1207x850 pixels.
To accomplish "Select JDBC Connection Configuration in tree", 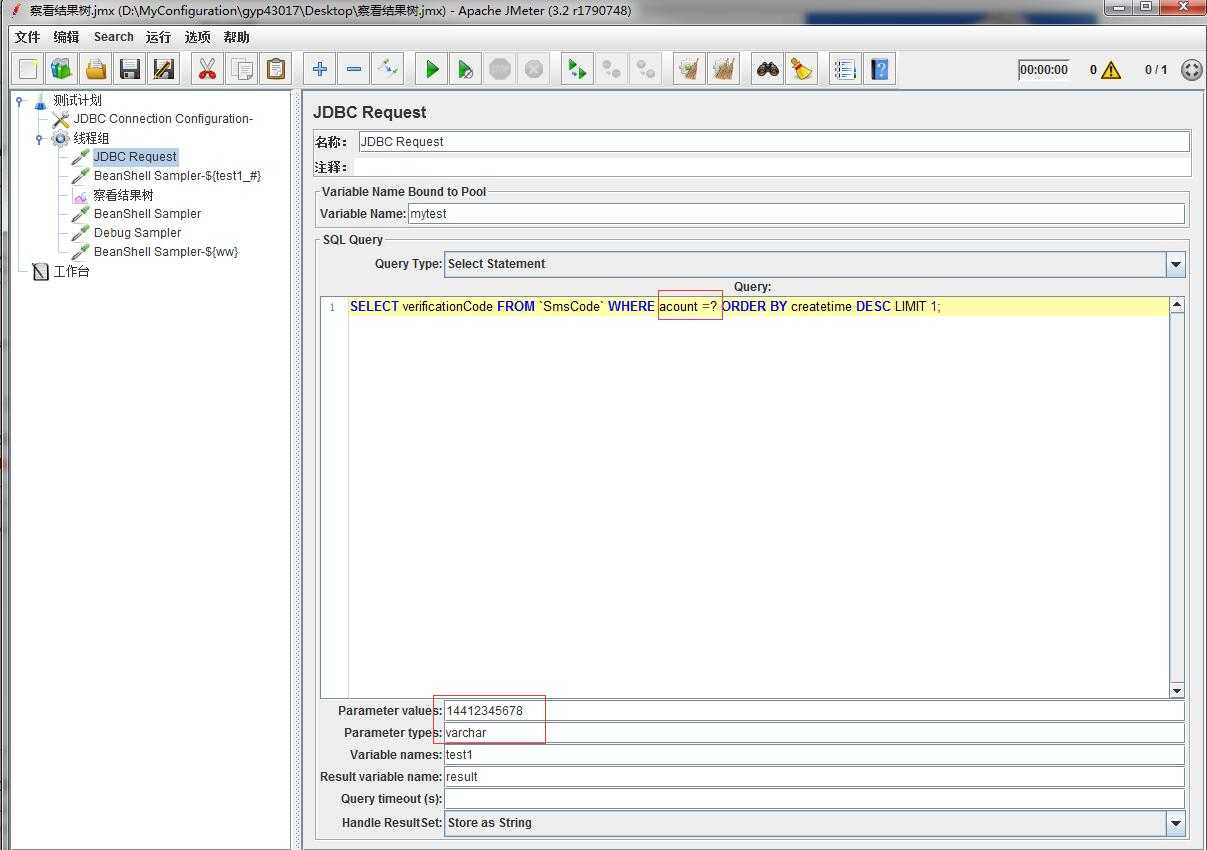I will 163,119.
